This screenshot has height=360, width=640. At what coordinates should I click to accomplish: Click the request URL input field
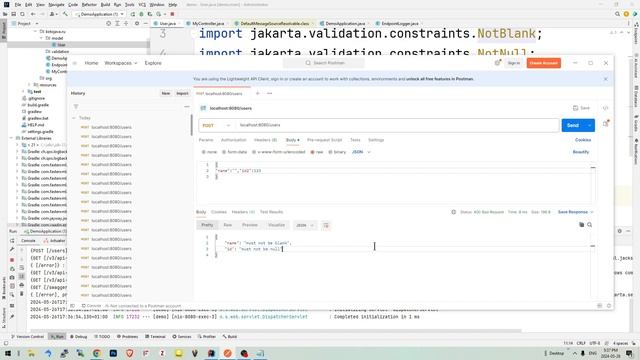pyautogui.click(x=396, y=125)
